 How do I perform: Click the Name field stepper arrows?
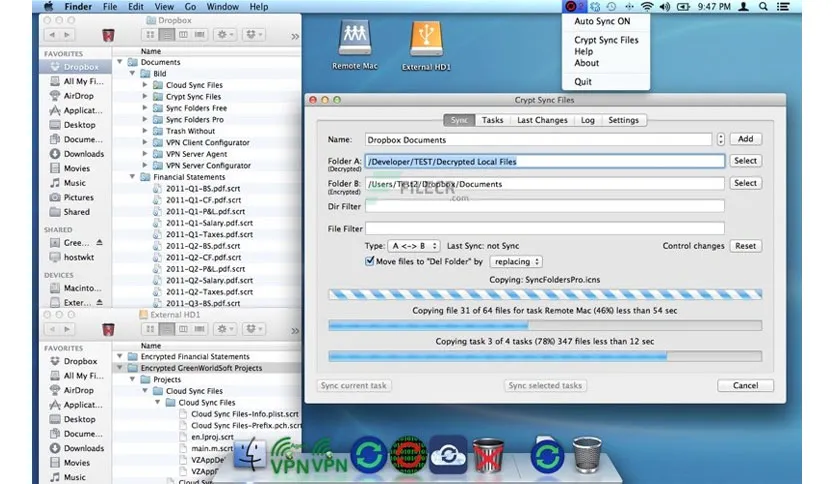720,139
